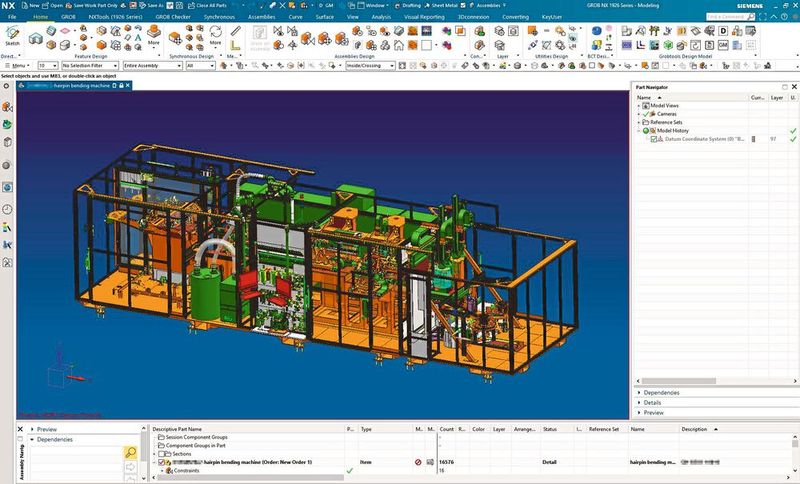Switch to the GROB Checker tab
Screen dimensions: 800x484
[173, 17]
